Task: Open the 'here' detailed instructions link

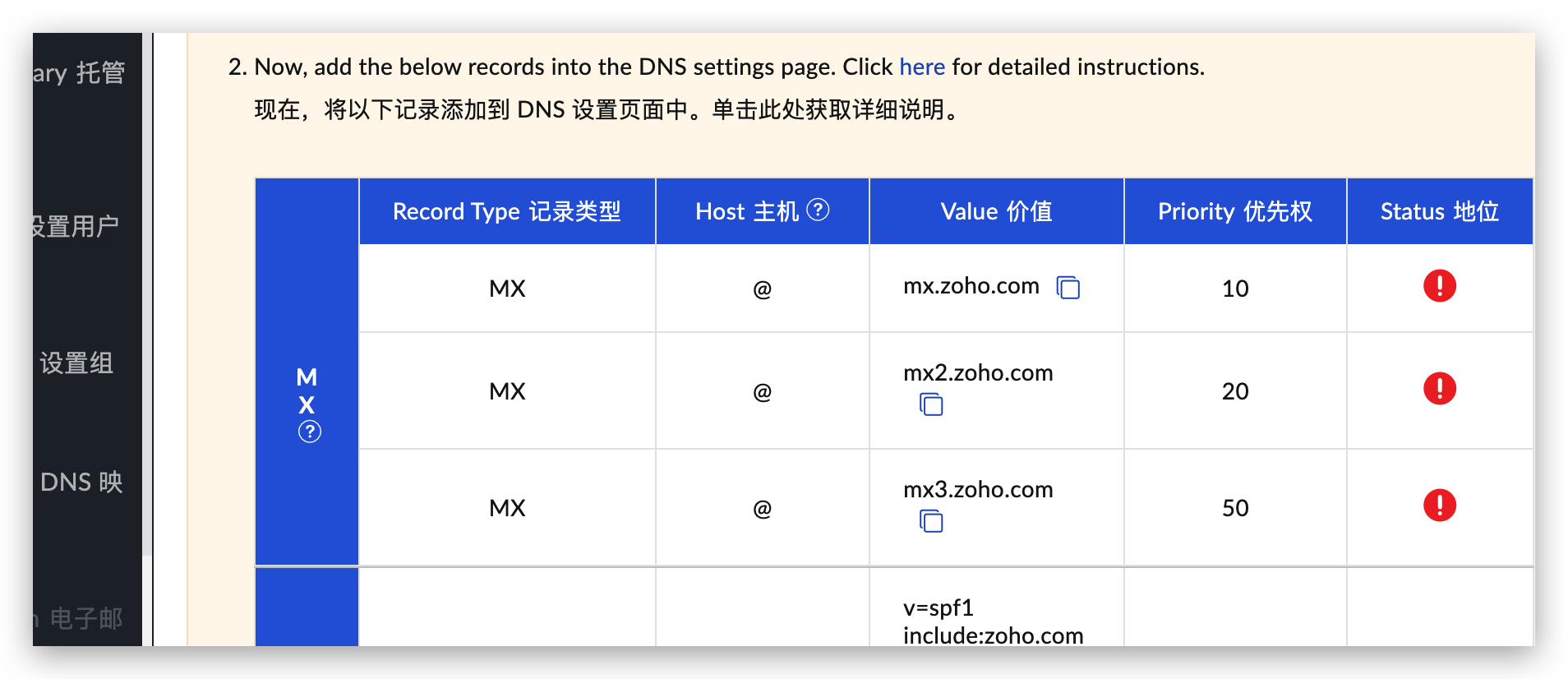Action: [x=922, y=67]
